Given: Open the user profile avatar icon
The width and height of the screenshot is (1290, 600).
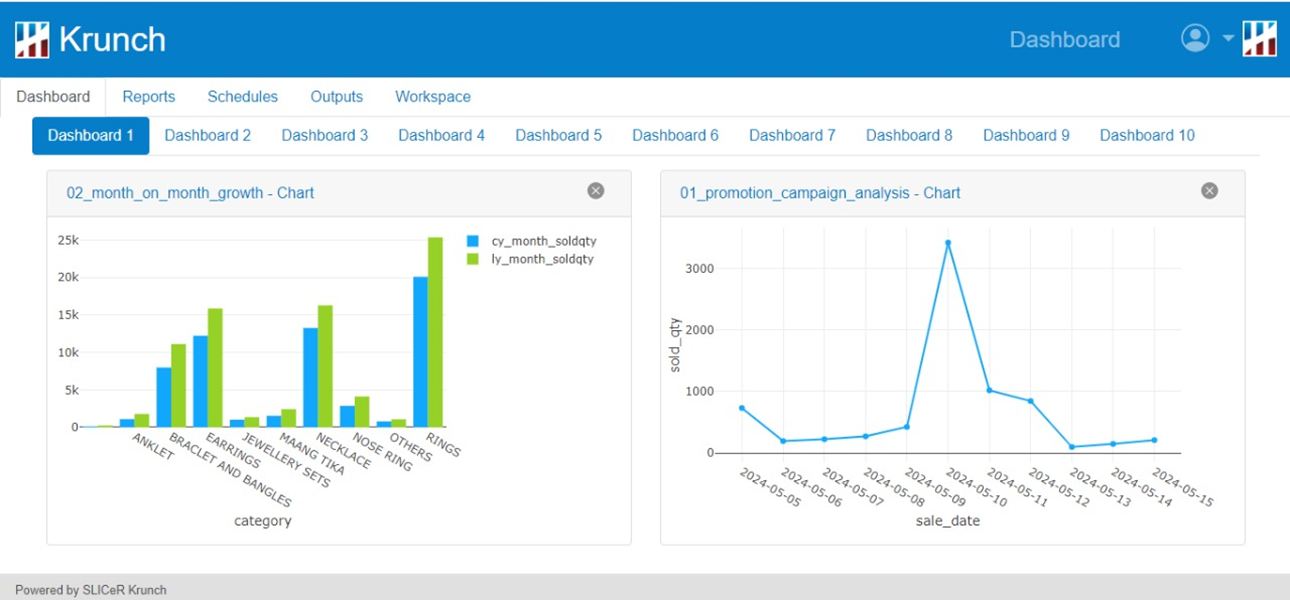Looking at the screenshot, I should (1195, 38).
